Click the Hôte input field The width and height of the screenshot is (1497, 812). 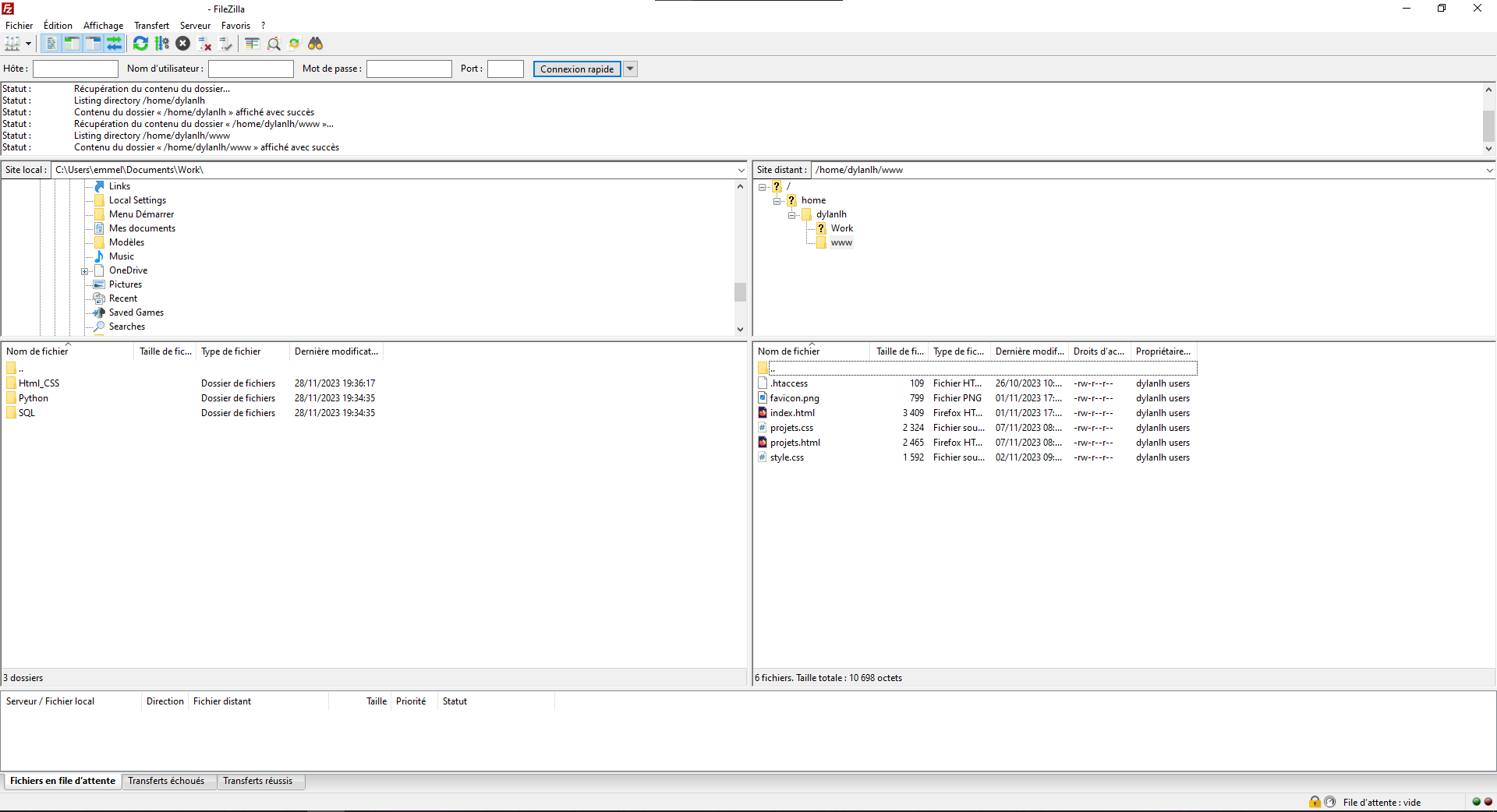point(76,69)
